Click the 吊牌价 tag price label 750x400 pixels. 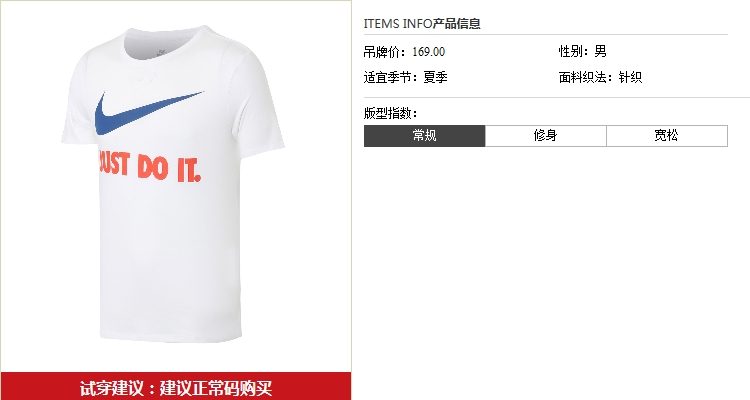384,52
